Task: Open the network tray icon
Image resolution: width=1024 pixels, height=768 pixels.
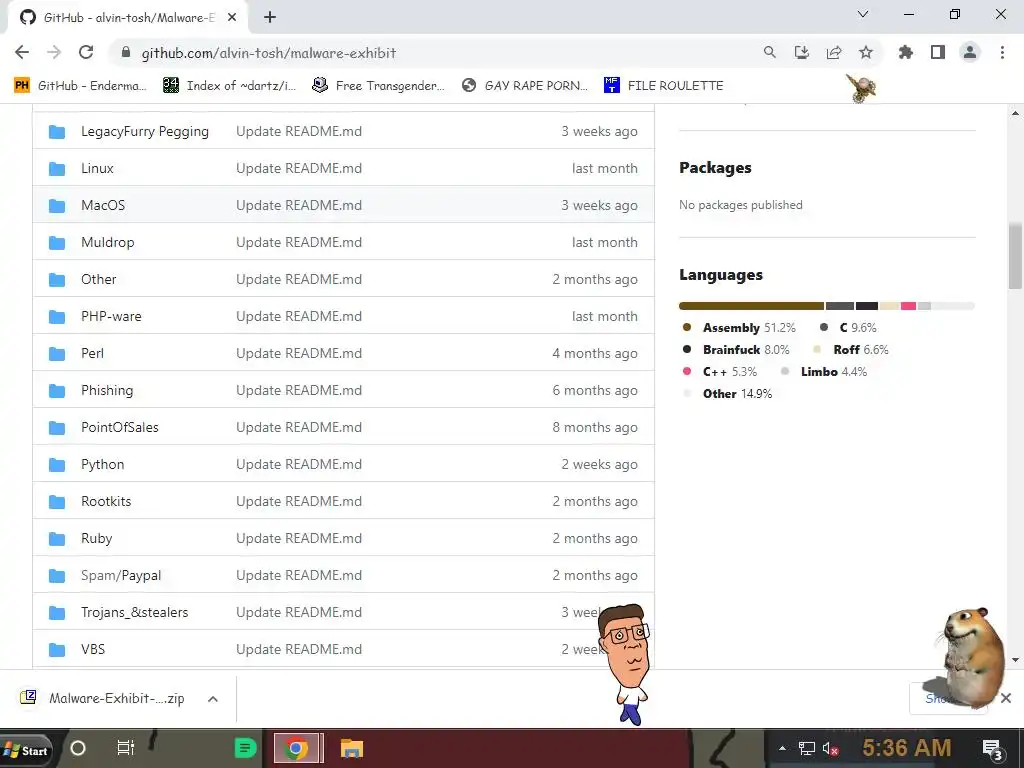Action: [x=807, y=748]
